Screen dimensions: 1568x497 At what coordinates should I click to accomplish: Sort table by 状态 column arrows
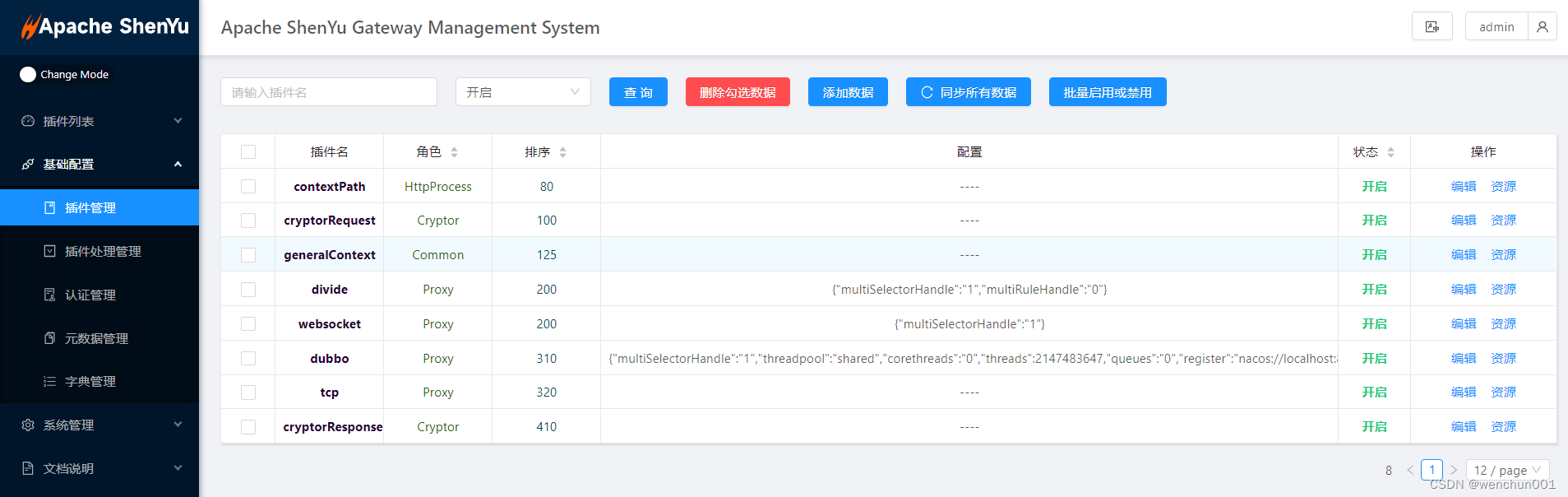tap(1390, 152)
